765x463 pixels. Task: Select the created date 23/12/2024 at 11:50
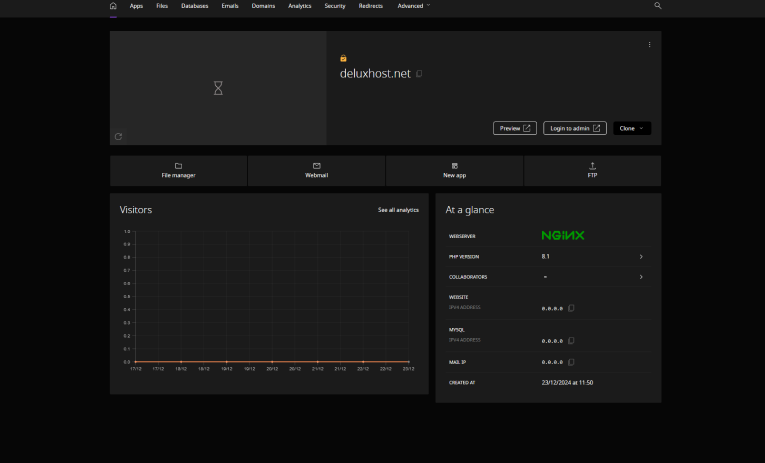(567, 383)
